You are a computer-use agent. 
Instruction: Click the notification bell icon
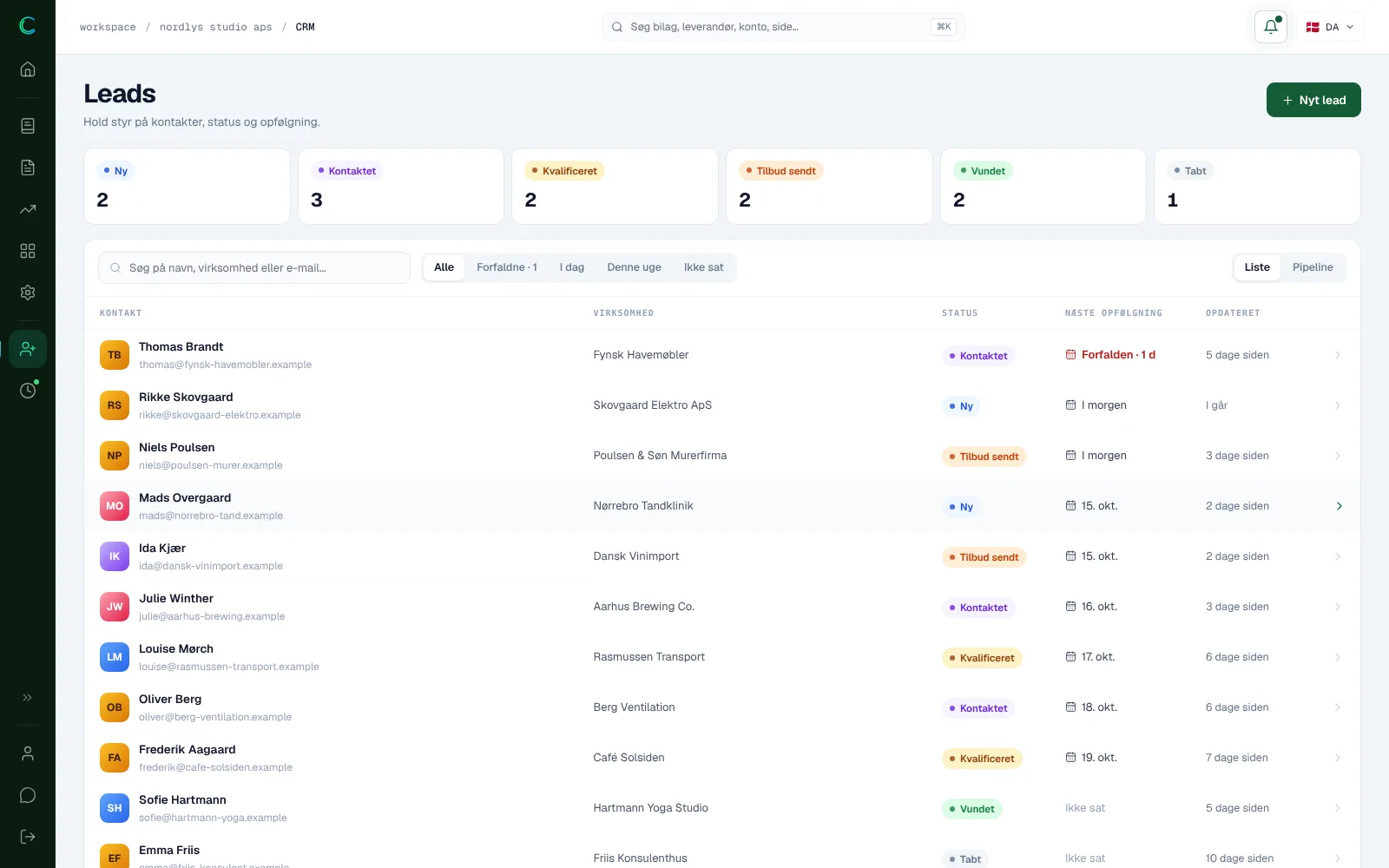point(1271,27)
